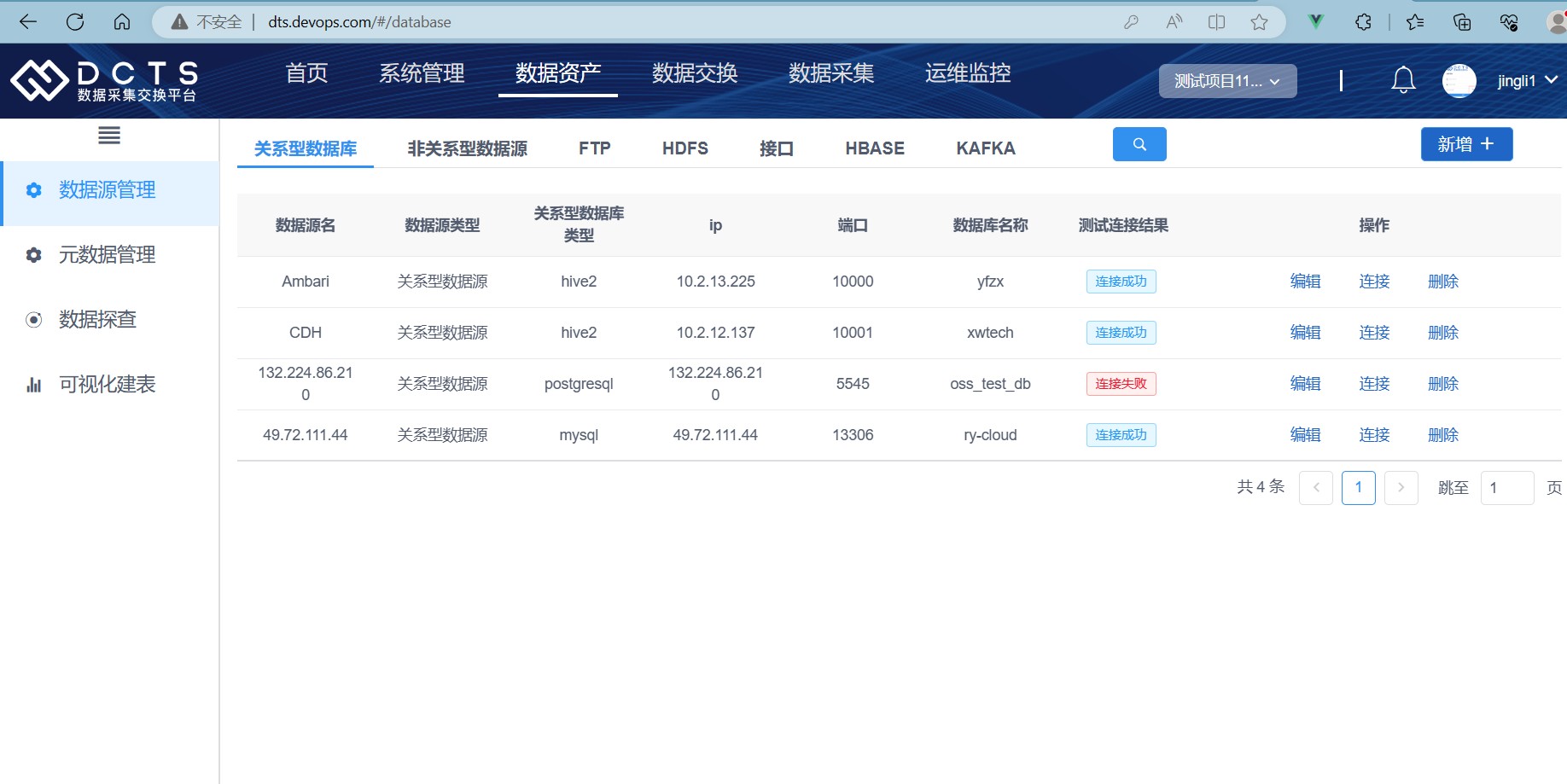Open the 测试项目11 project dropdown
Viewport: 1567px width, 784px height.
pyautogui.click(x=1227, y=81)
